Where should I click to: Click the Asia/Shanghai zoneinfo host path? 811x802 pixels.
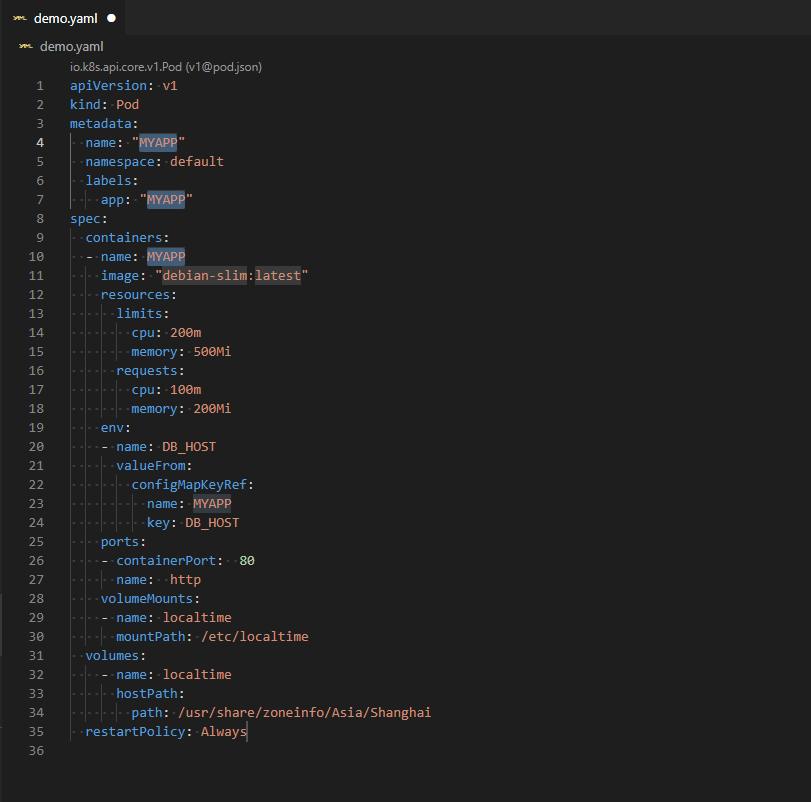point(304,712)
